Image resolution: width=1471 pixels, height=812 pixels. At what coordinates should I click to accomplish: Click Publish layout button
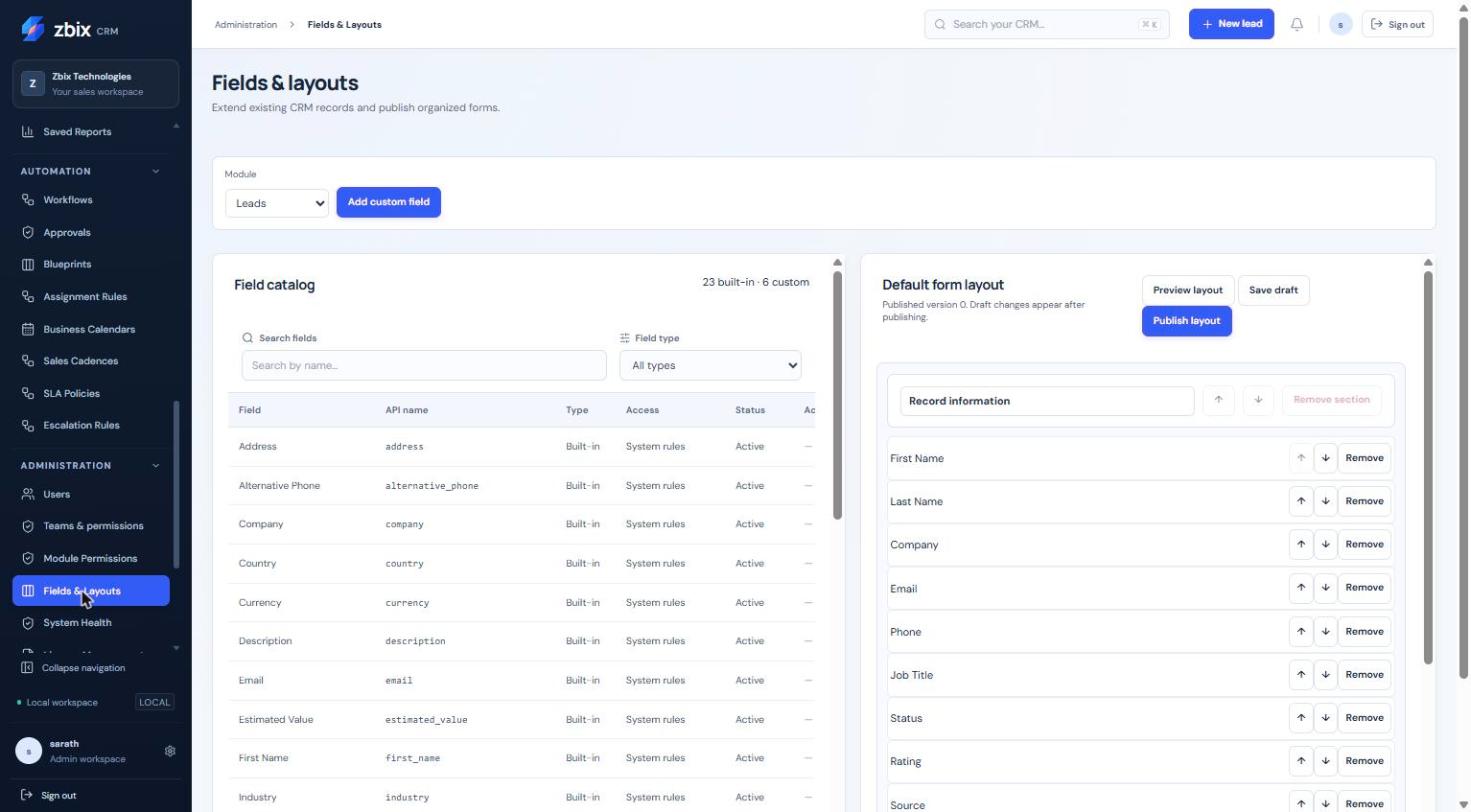pyautogui.click(x=1187, y=321)
